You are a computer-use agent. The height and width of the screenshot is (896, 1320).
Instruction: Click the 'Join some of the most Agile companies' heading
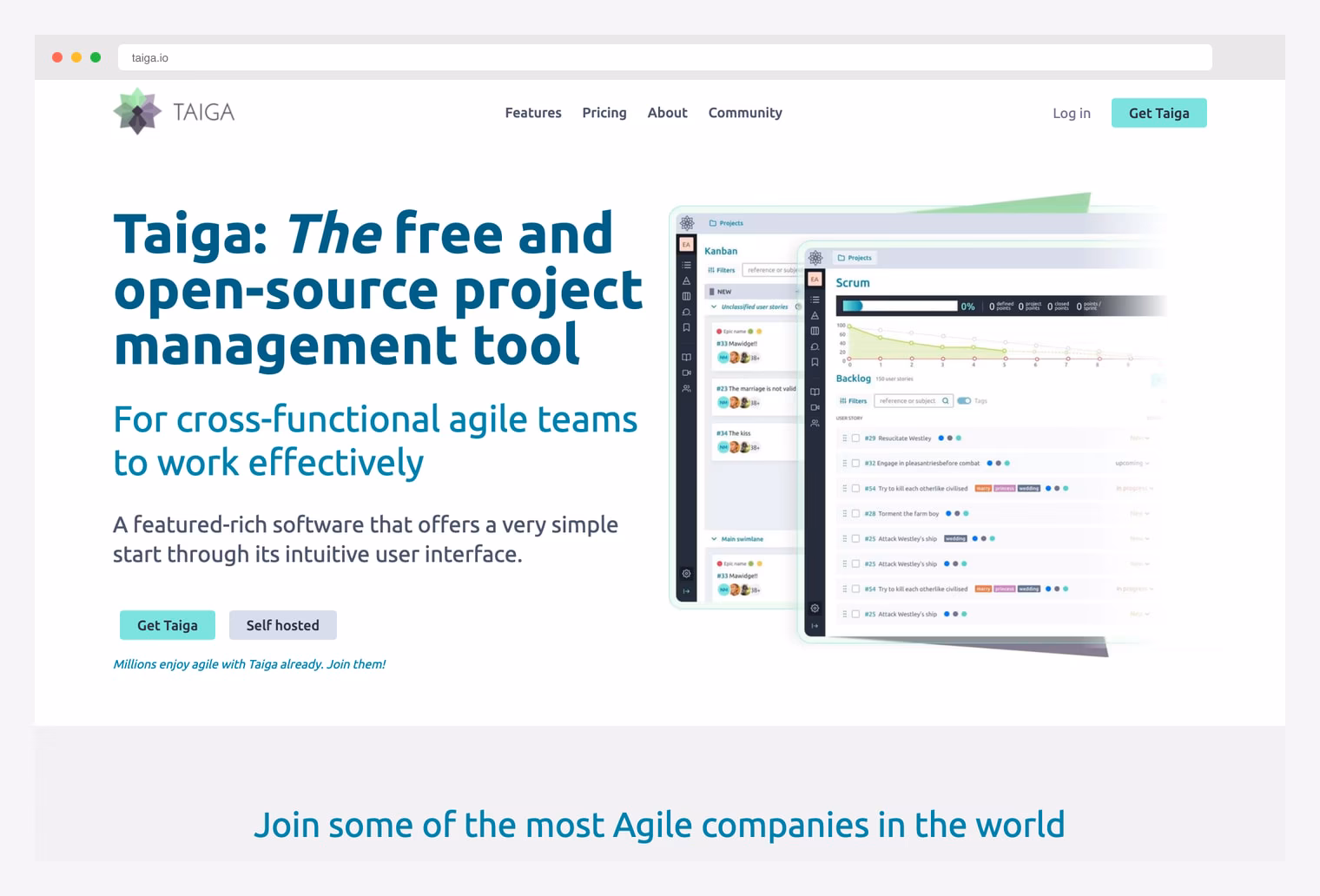659,825
